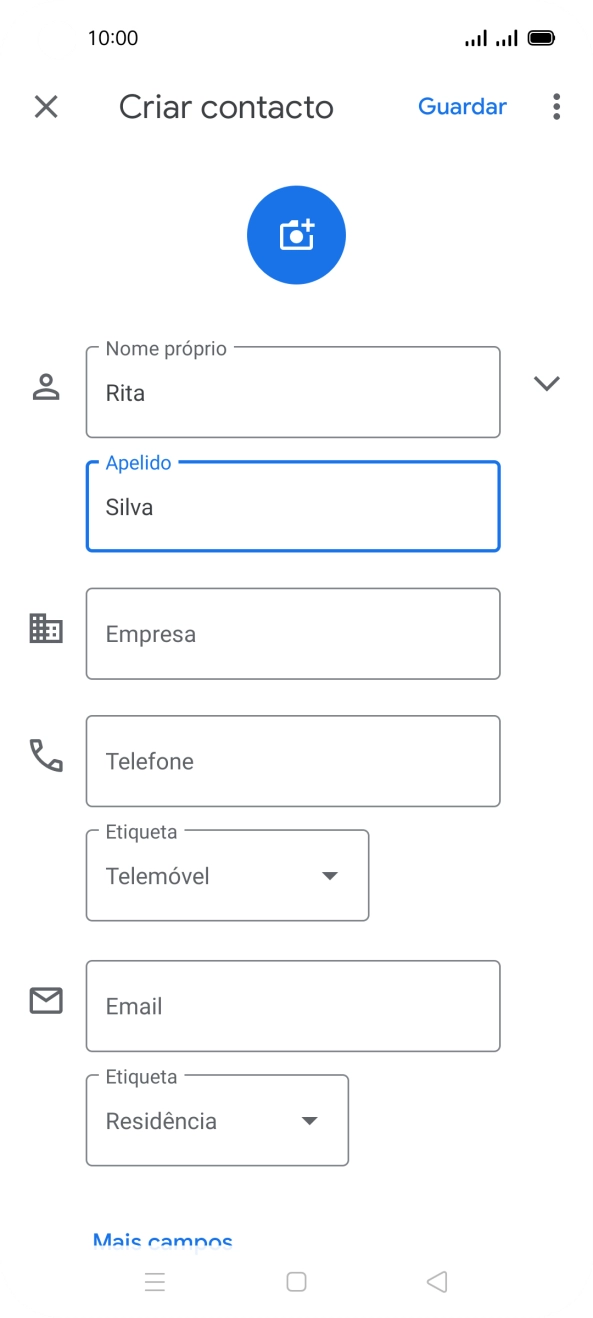Click the Email input field
The height and width of the screenshot is (1318, 593).
tap(293, 1006)
